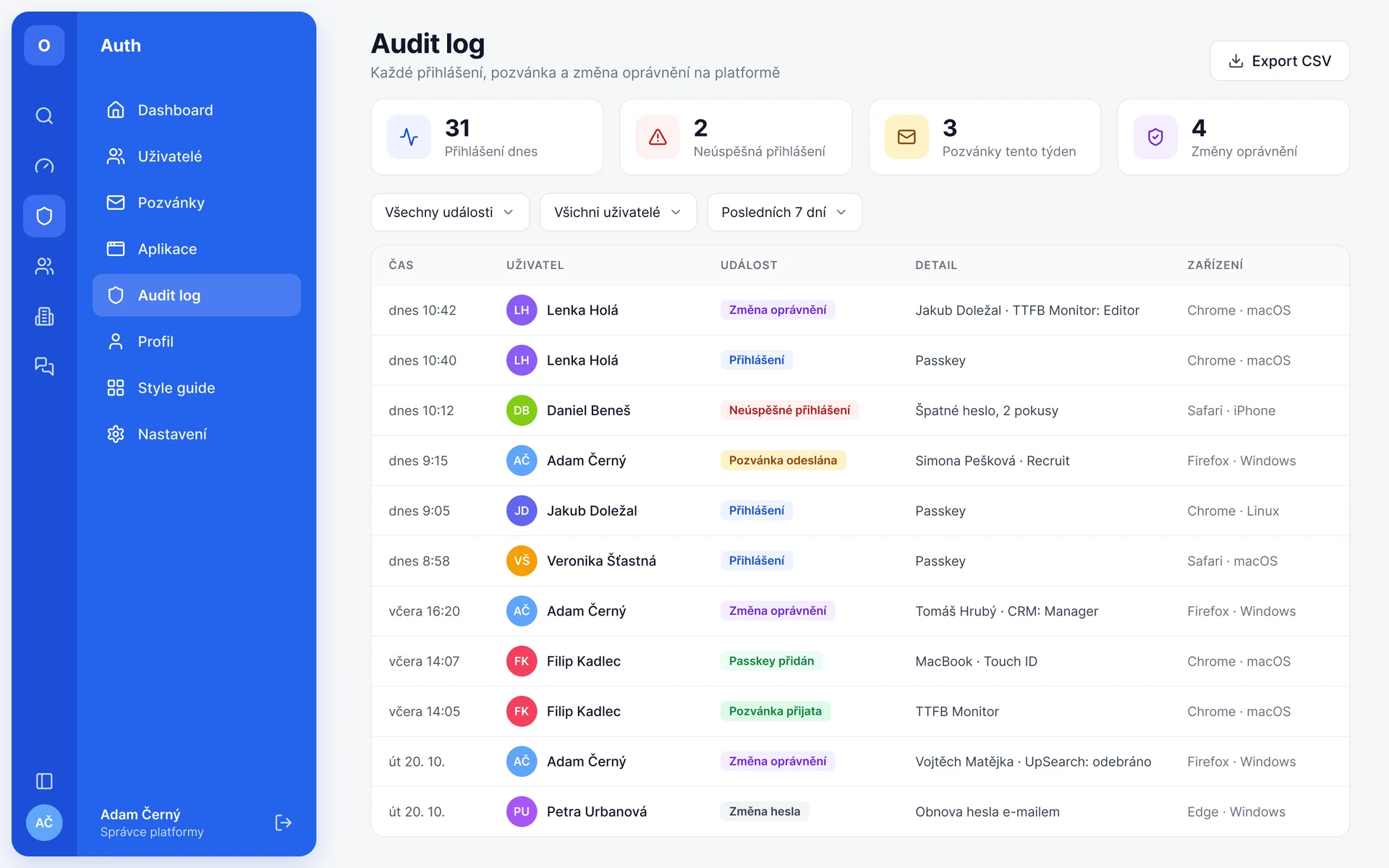Click the Změna hesla badge
Image resolution: width=1389 pixels, height=868 pixels.
coord(764,812)
